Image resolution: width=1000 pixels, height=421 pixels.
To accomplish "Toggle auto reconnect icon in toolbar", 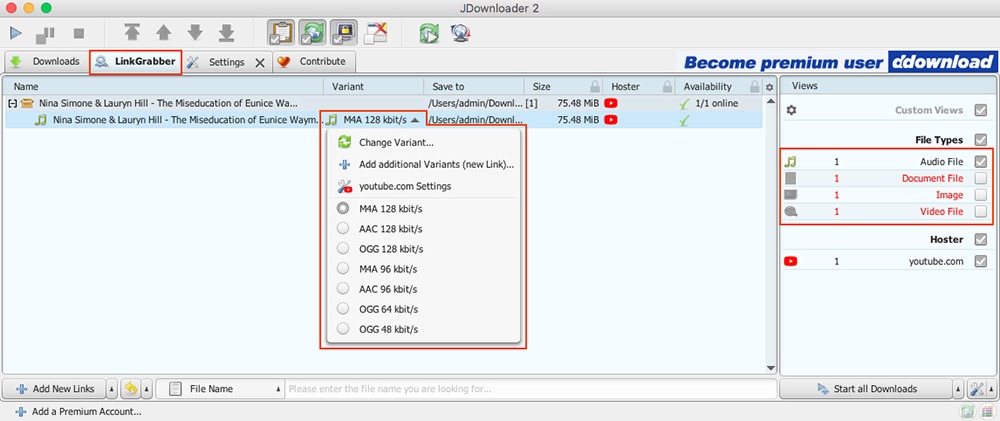I will click(x=312, y=33).
